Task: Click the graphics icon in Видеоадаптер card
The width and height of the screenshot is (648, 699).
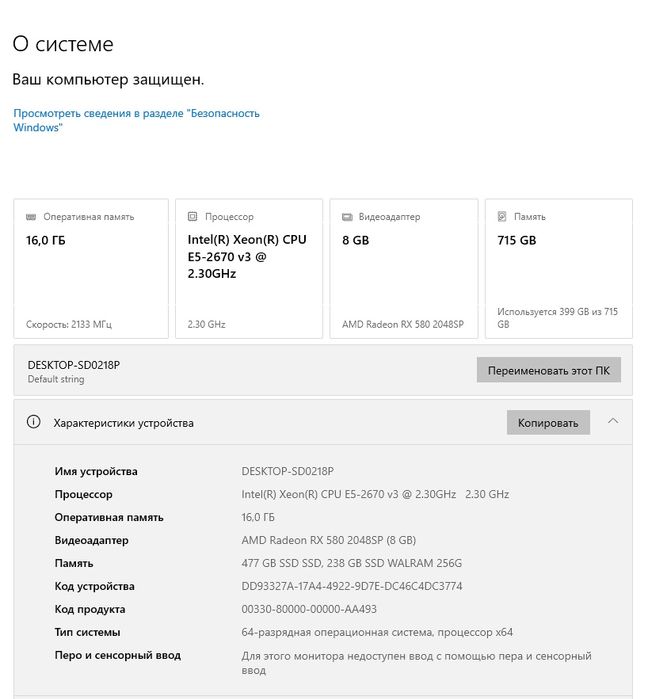Action: click(347, 217)
